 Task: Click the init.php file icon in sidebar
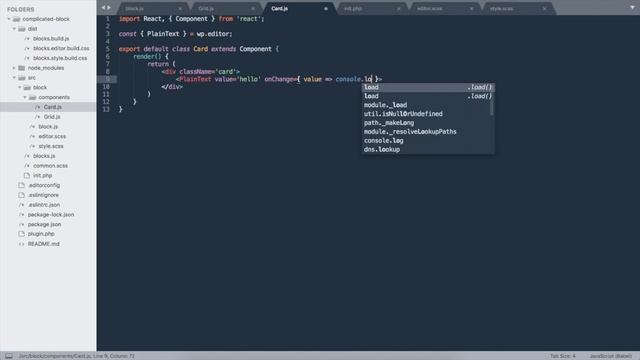pyautogui.click(x=27, y=176)
